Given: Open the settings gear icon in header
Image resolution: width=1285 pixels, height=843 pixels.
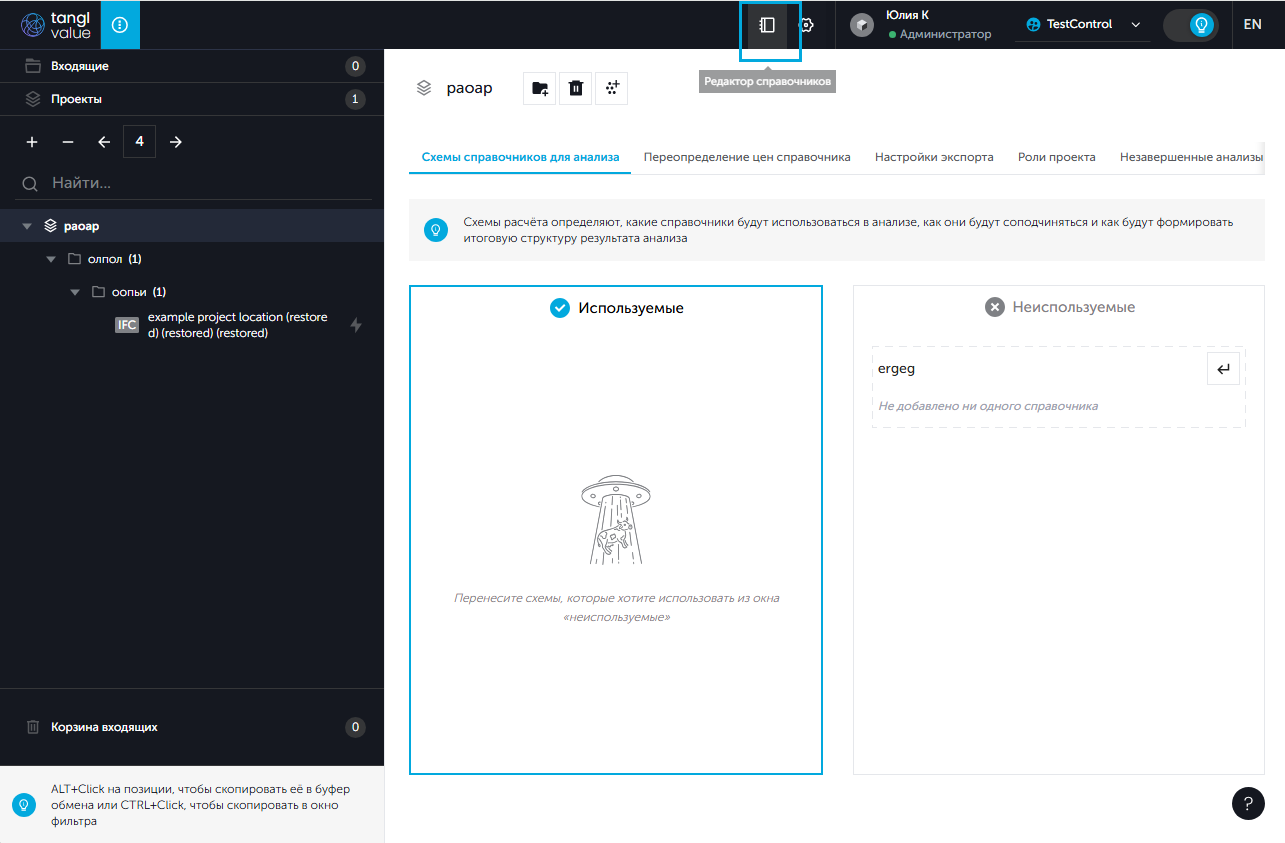Looking at the screenshot, I should click(x=806, y=25).
